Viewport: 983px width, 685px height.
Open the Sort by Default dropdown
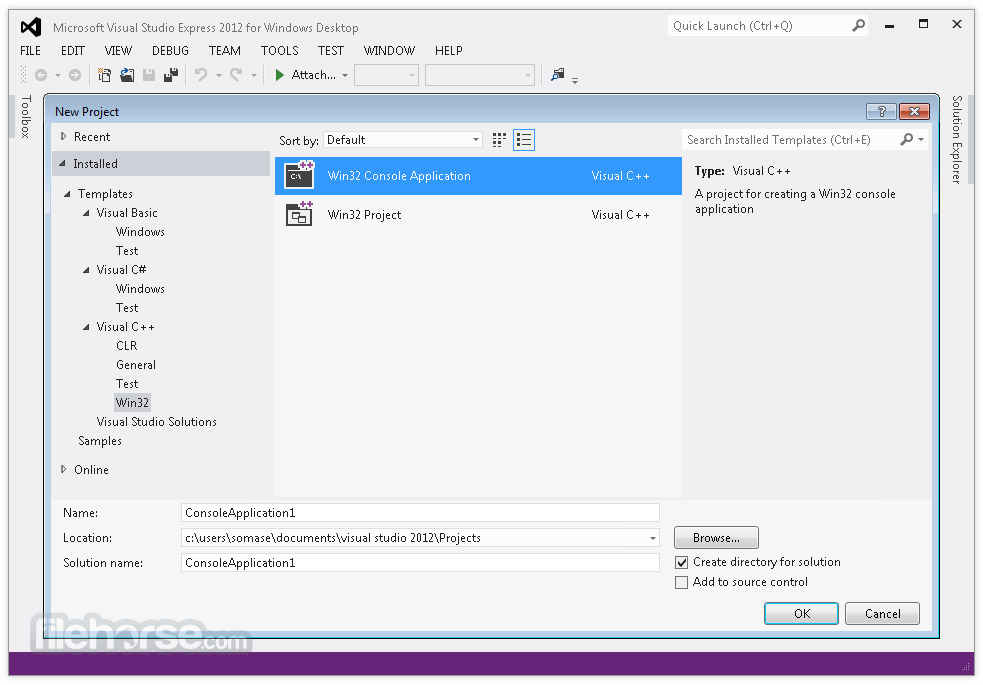coord(402,140)
